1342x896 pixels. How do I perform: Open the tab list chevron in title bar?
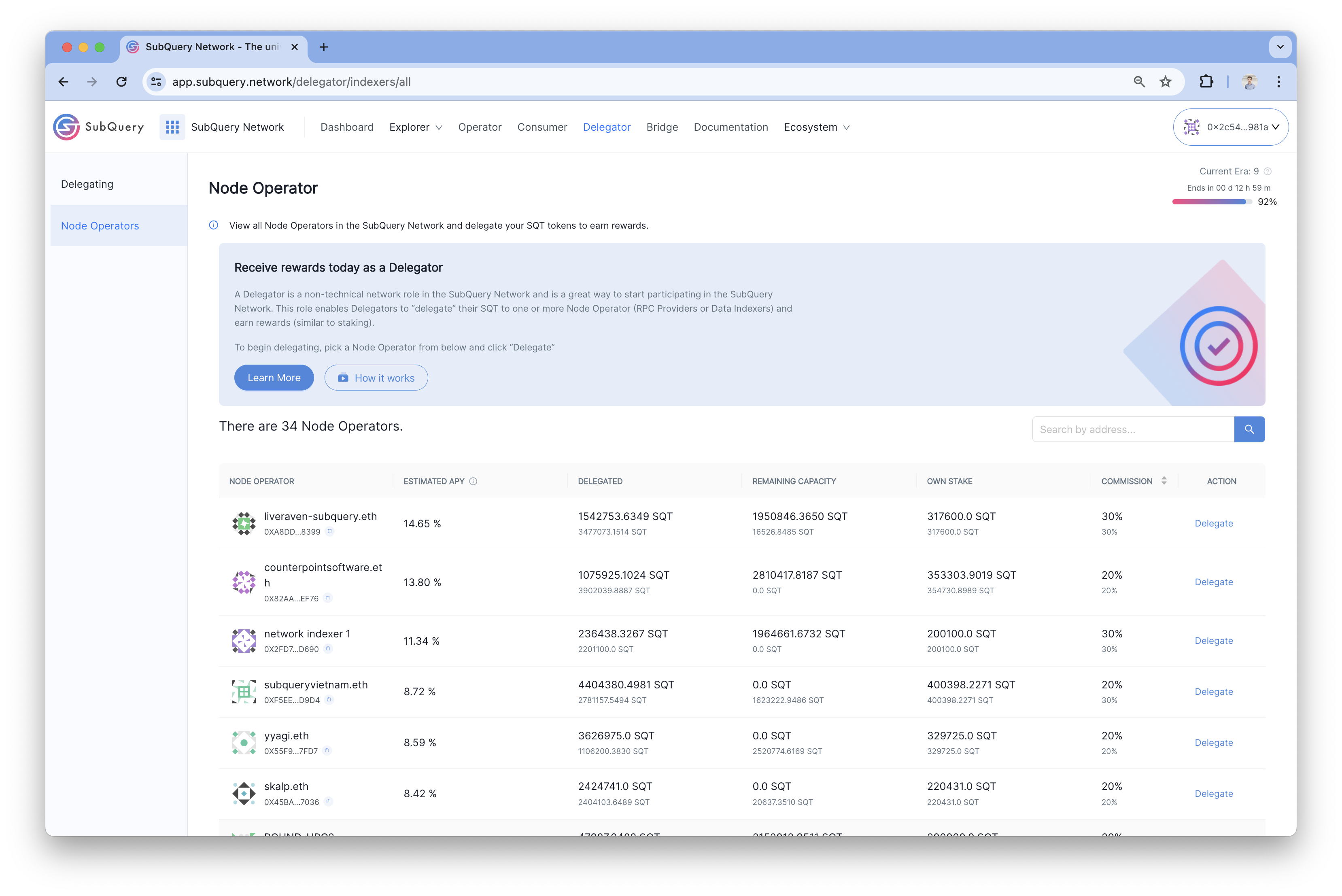pyautogui.click(x=1280, y=47)
